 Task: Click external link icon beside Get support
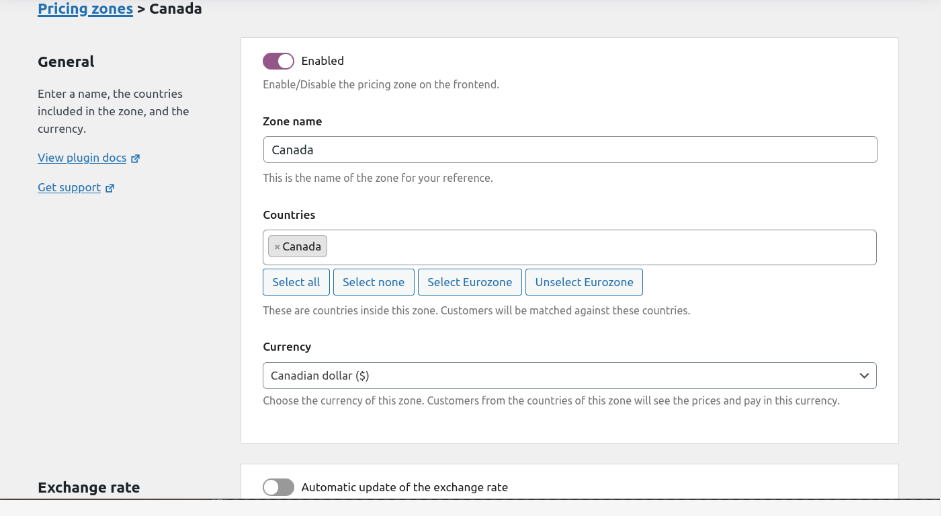click(110, 188)
